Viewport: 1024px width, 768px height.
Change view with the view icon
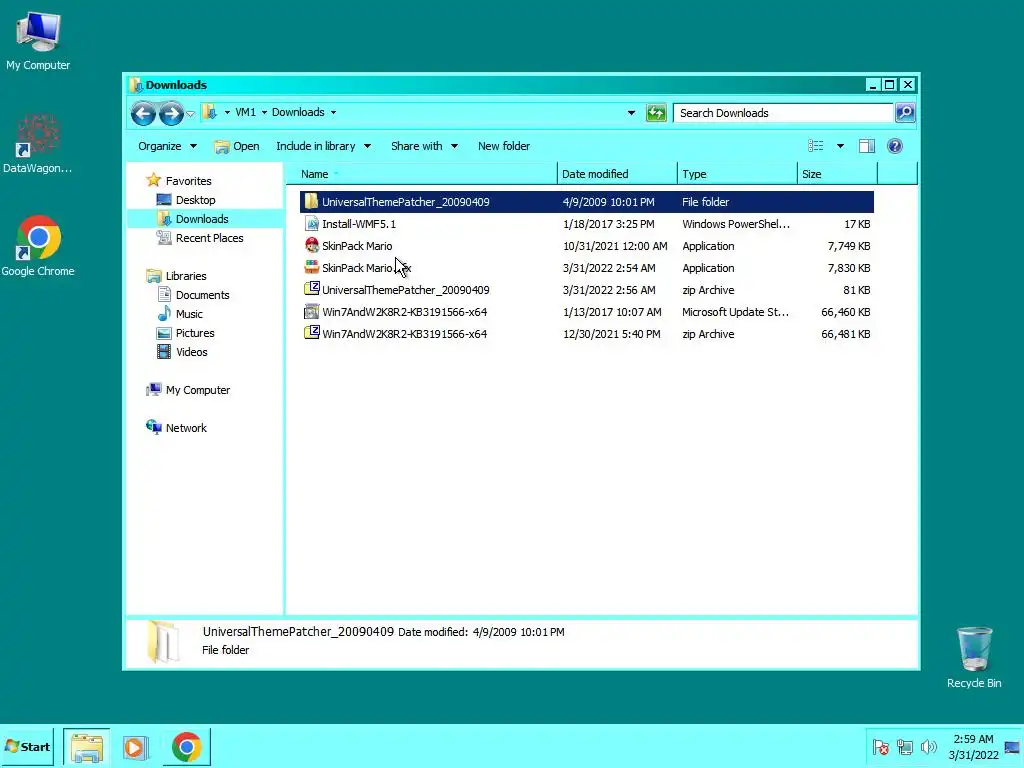pyautogui.click(x=816, y=146)
